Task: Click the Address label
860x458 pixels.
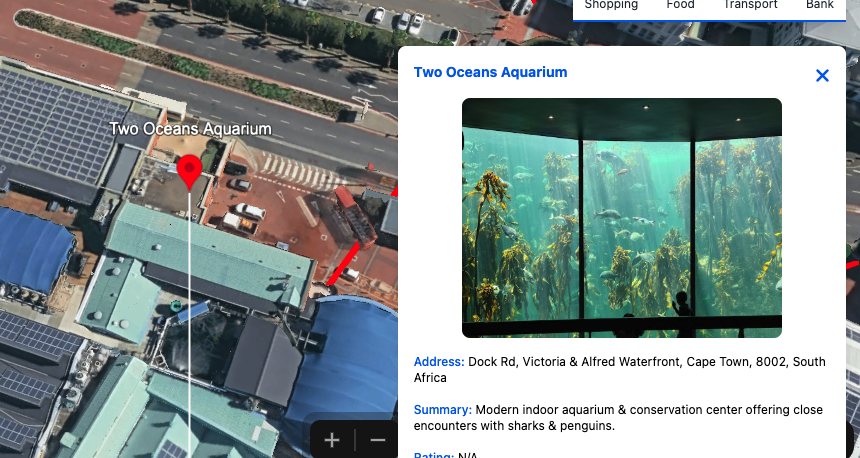Action: pyautogui.click(x=439, y=362)
